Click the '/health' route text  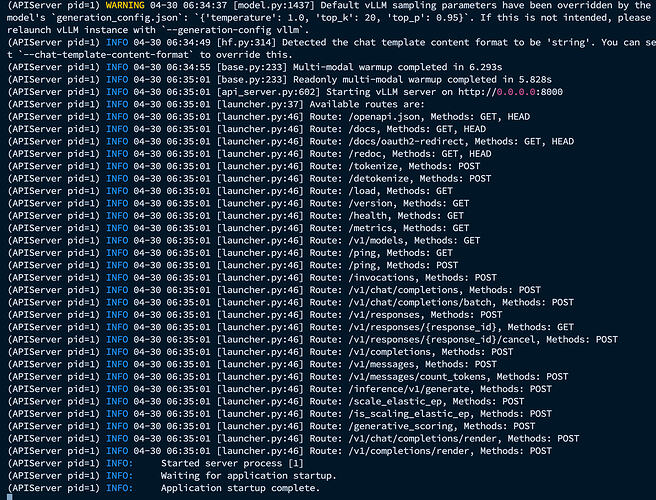(x=368, y=216)
